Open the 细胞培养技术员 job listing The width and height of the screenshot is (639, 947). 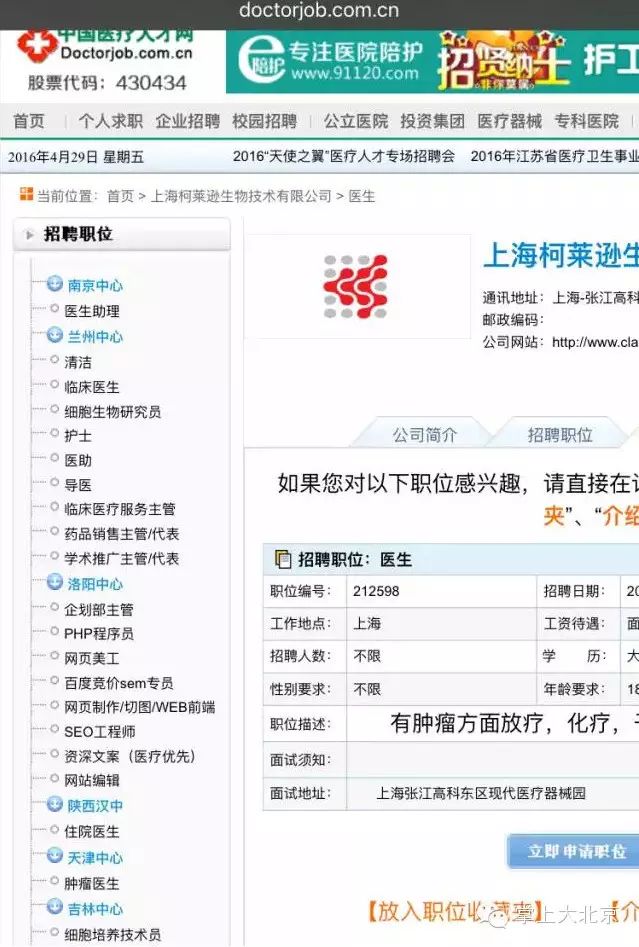(x=112, y=935)
